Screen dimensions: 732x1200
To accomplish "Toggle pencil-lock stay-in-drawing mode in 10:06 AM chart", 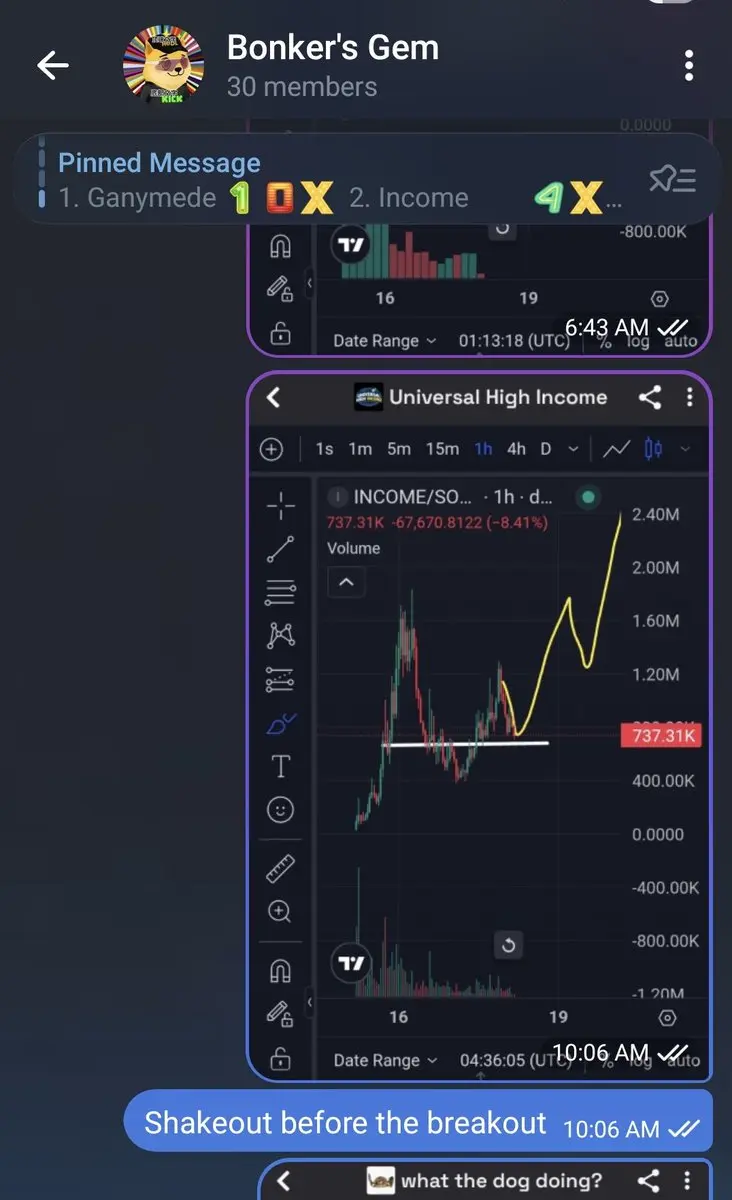I will 281,1014.
